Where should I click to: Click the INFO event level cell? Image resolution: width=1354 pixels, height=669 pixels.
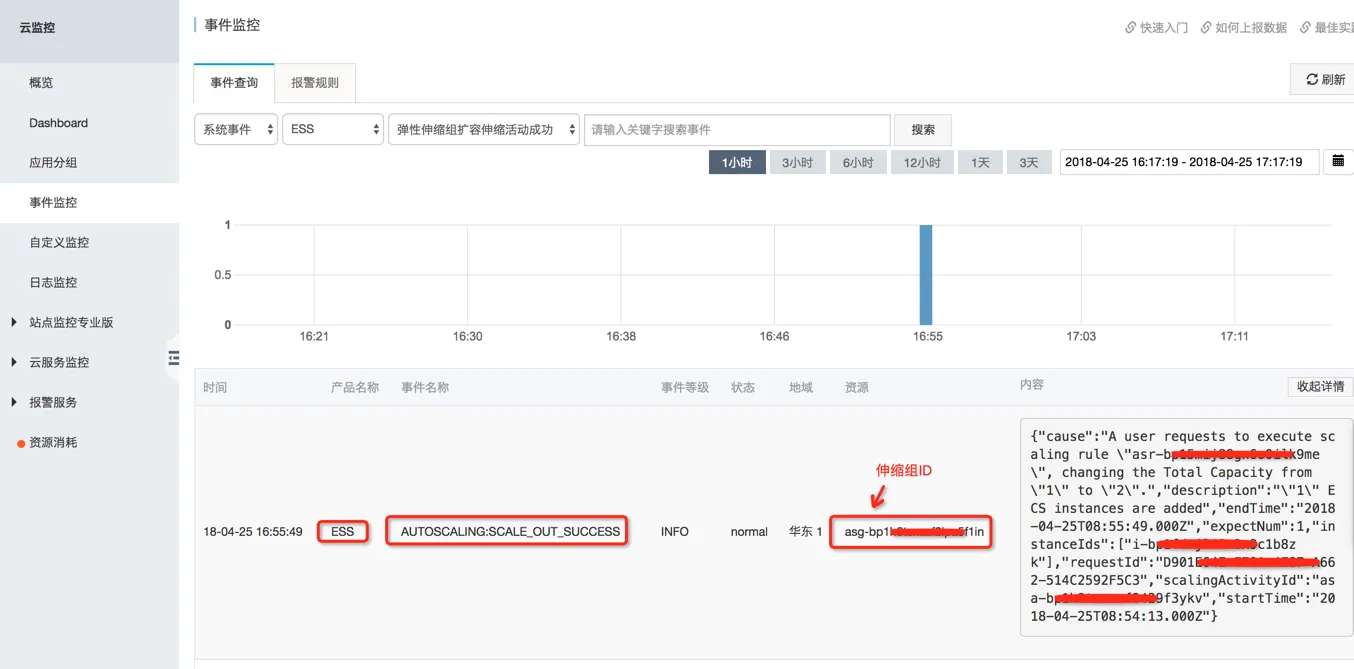[x=675, y=532]
